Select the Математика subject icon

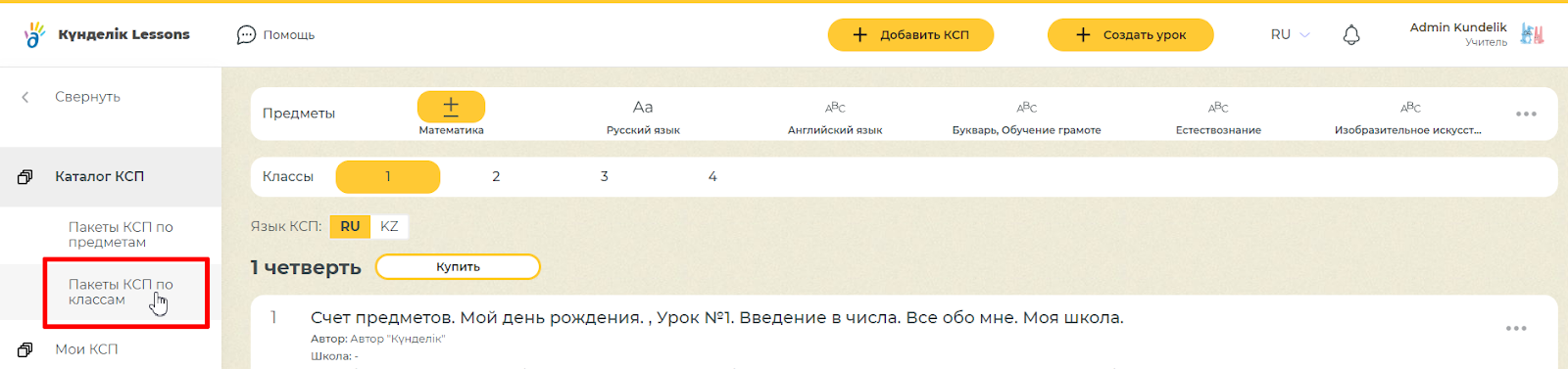point(451,107)
